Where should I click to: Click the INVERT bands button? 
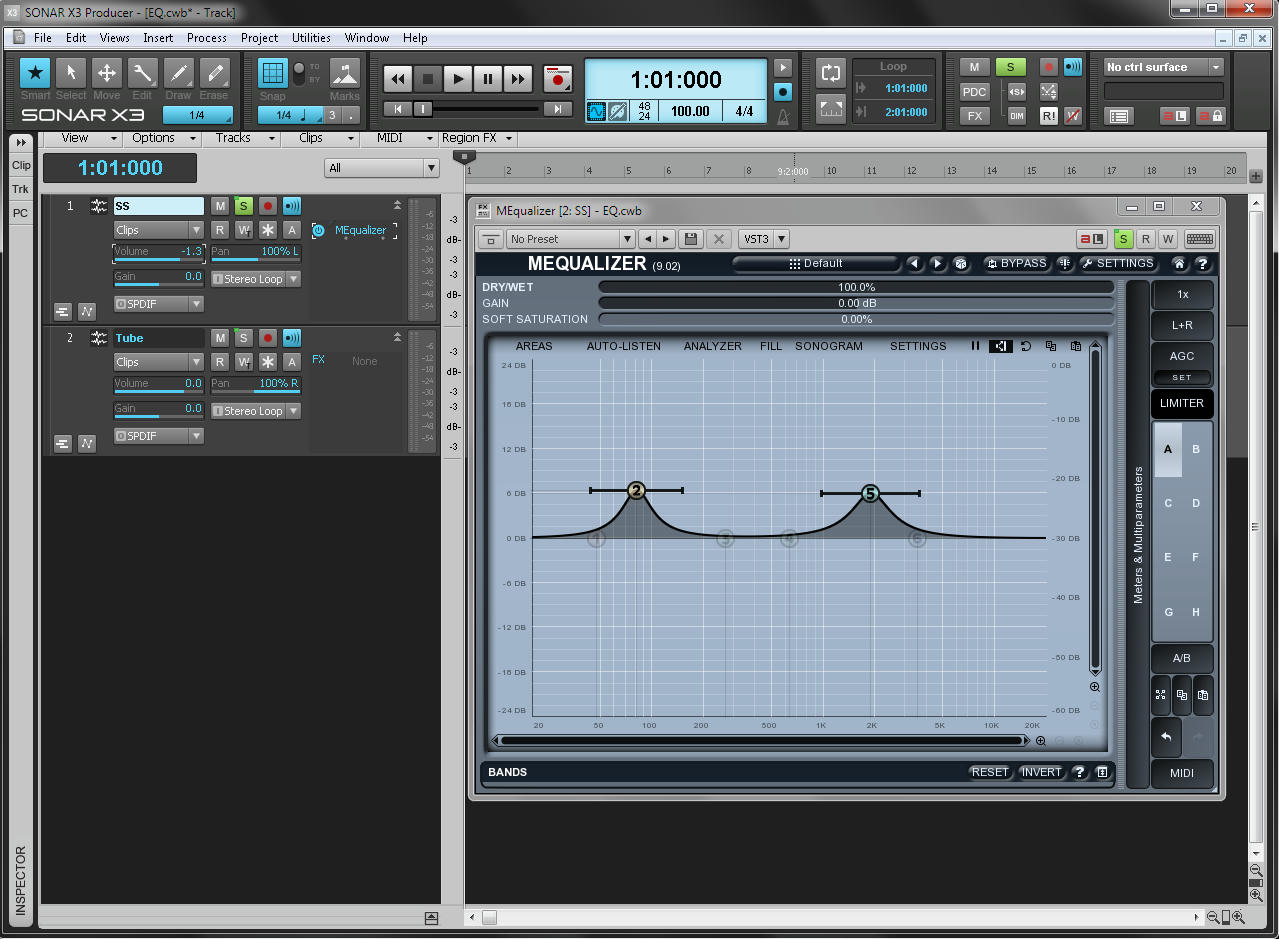click(x=1041, y=772)
